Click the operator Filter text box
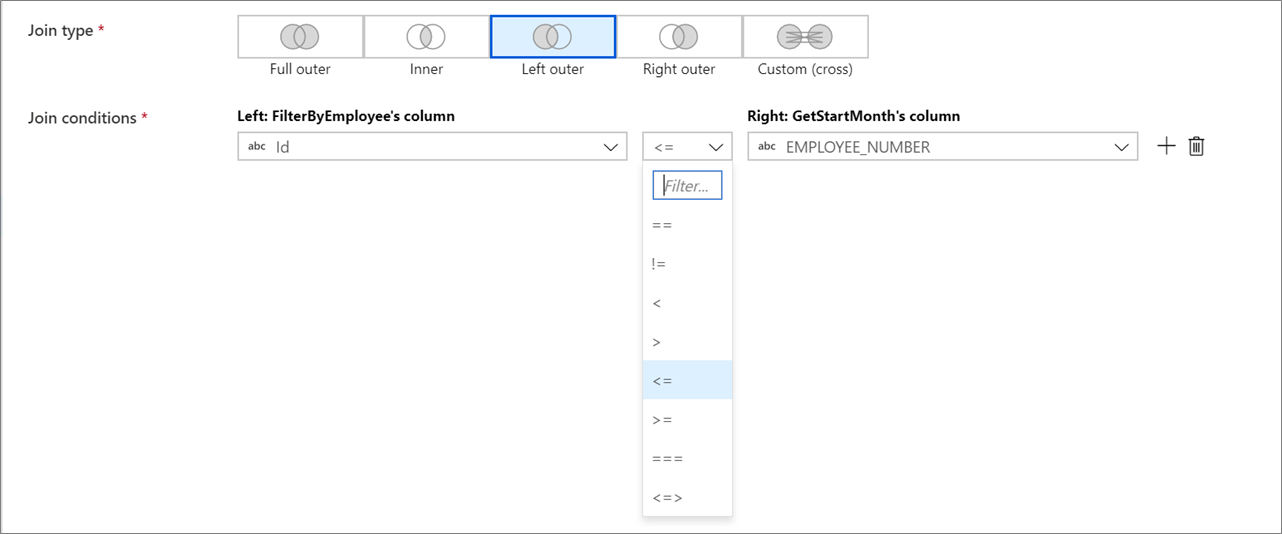Image resolution: width=1282 pixels, height=534 pixels. tap(687, 185)
